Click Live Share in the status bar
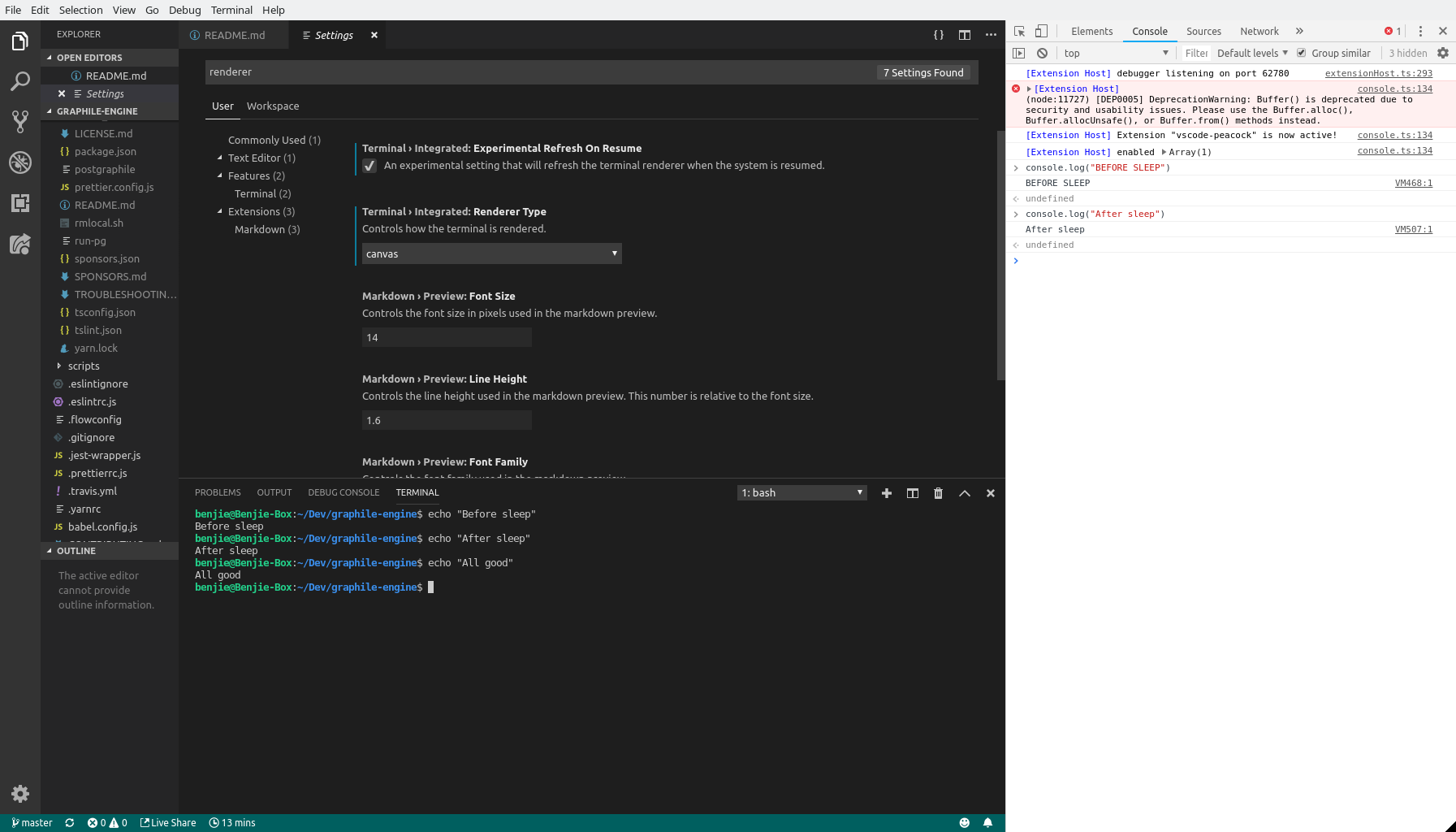This screenshot has width=1456, height=832. pos(168,823)
